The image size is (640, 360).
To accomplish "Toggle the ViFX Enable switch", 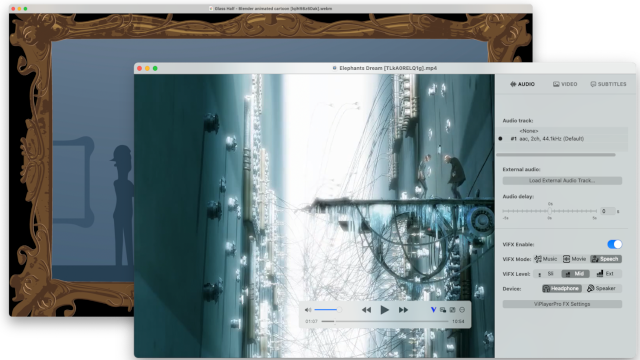I will 615,244.
